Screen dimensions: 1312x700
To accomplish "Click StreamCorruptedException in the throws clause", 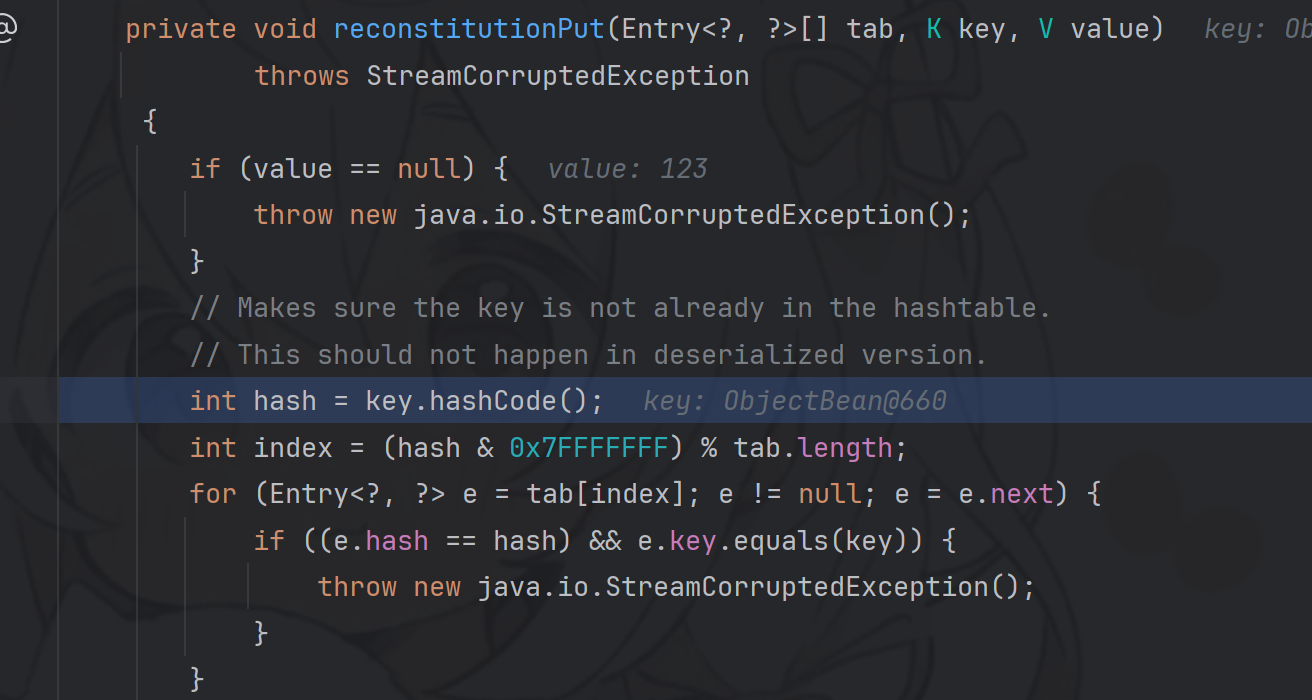I will (x=557, y=76).
